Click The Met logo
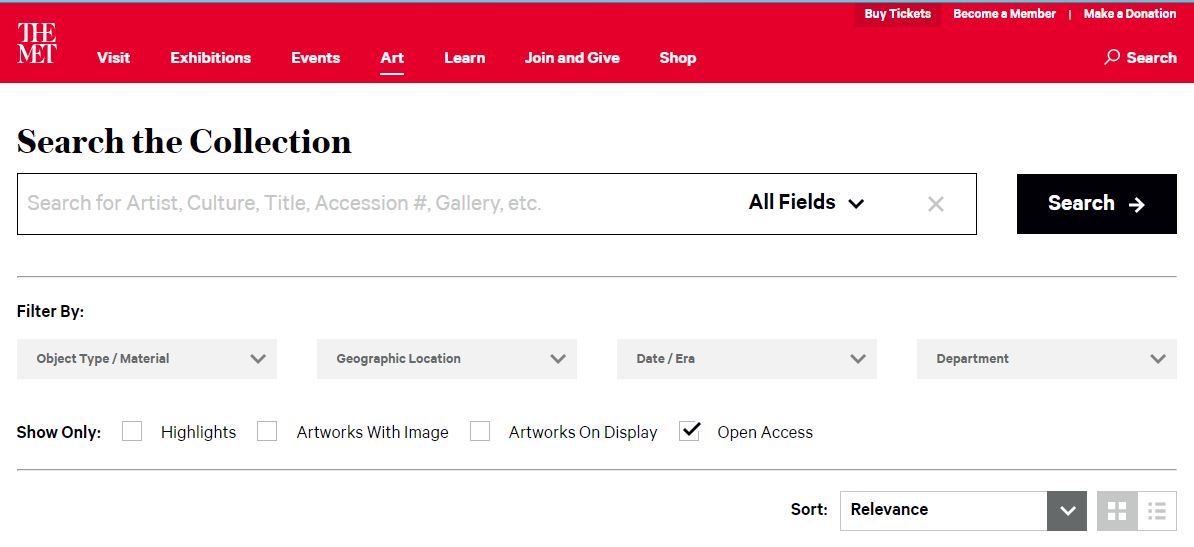Image resolution: width=1194 pixels, height=547 pixels. (37, 45)
